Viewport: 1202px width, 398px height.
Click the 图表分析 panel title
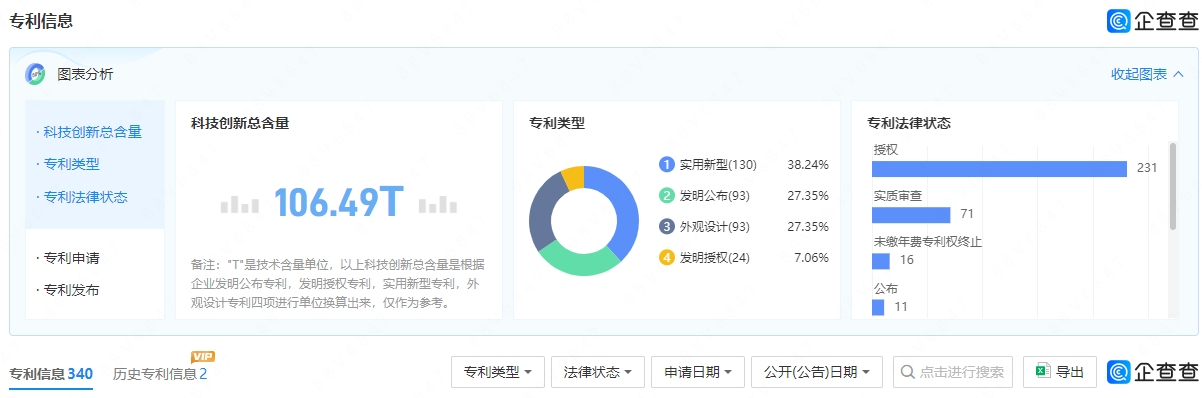[85, 74]
